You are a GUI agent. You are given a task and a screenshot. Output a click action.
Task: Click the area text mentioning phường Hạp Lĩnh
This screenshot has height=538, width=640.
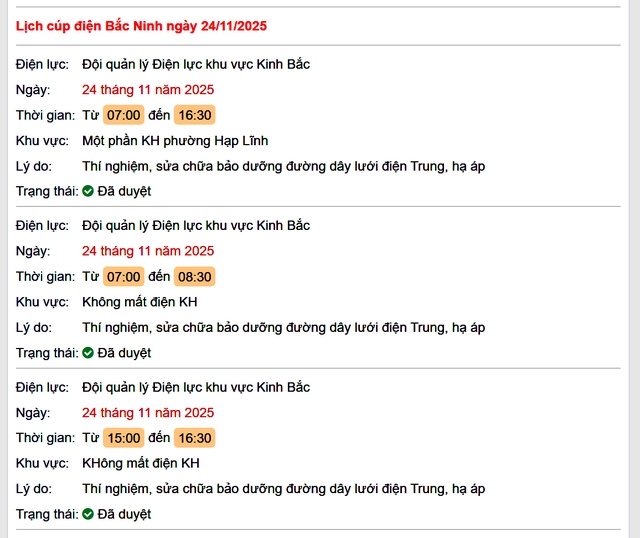[x=175, y=141]
